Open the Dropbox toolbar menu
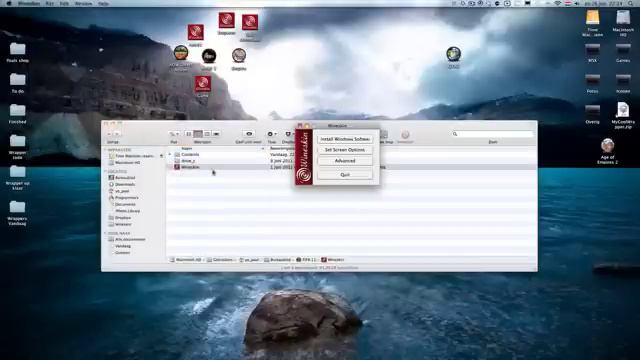Image resolution: width=640 pixels, height=360 pixels. pyautogui.click(x=289, y=134)
